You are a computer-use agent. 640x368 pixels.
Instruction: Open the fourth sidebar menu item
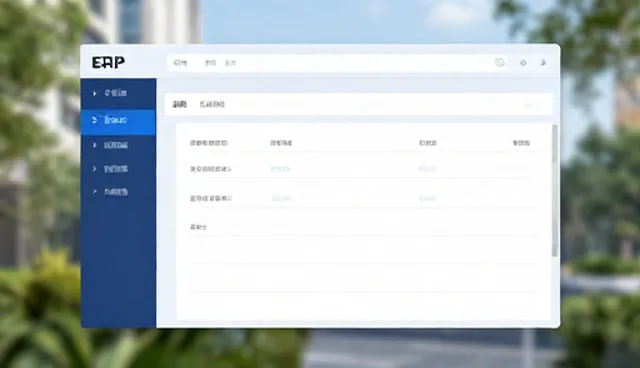(116, 169)
